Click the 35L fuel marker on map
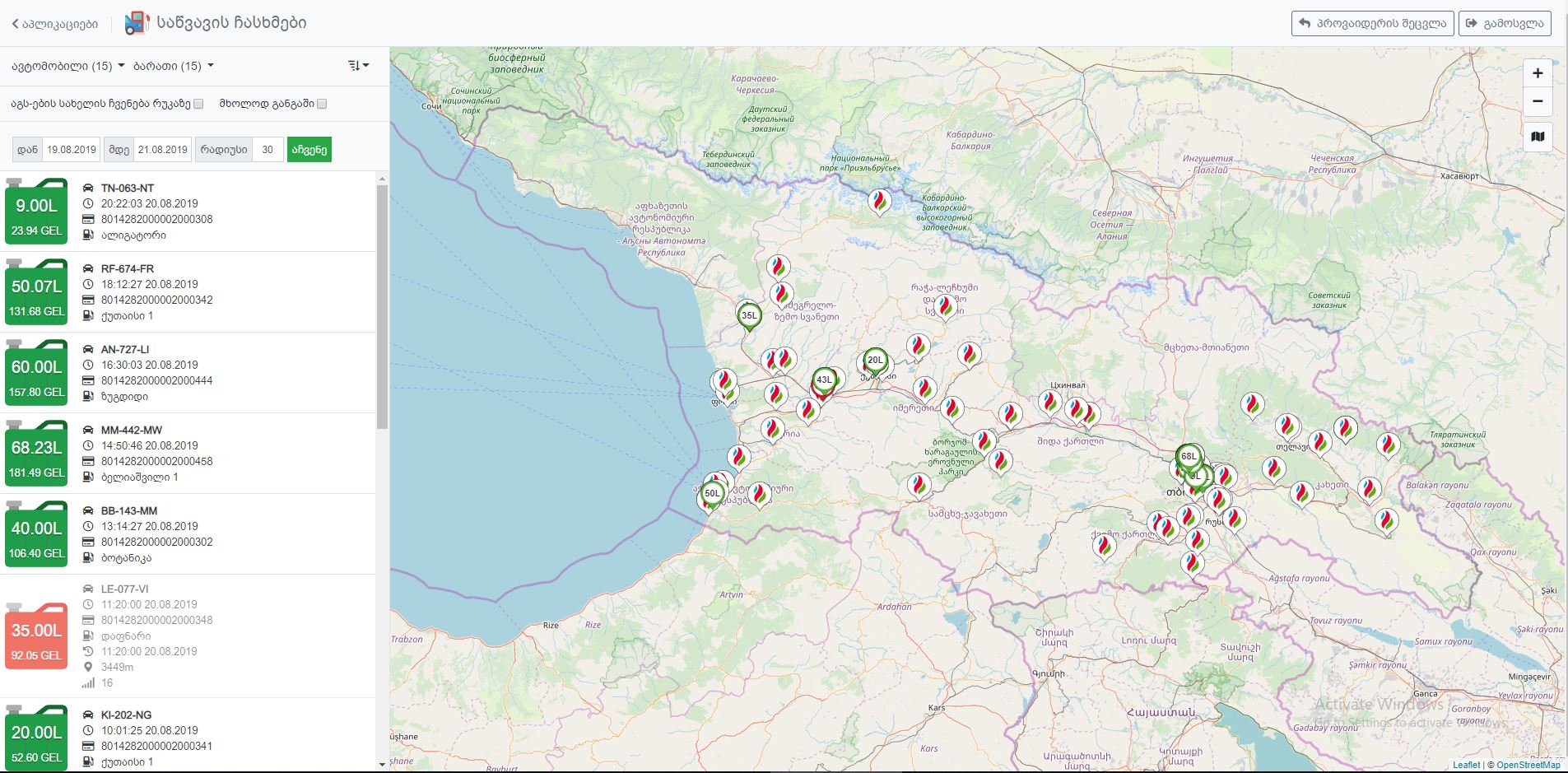Viewport: 1568px width, 773px height. [x=749, y=315]
